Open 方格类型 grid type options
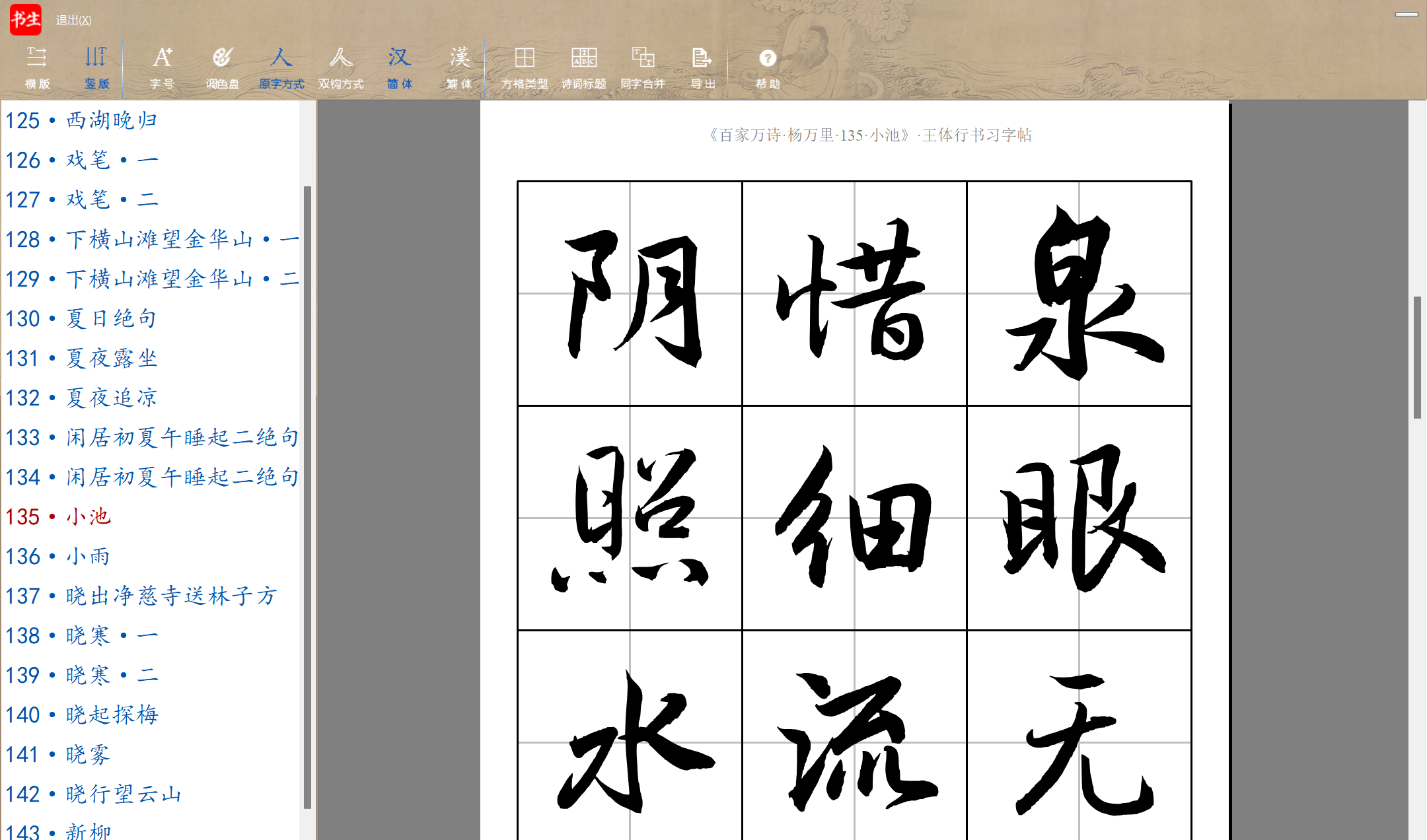 point(525,67)
